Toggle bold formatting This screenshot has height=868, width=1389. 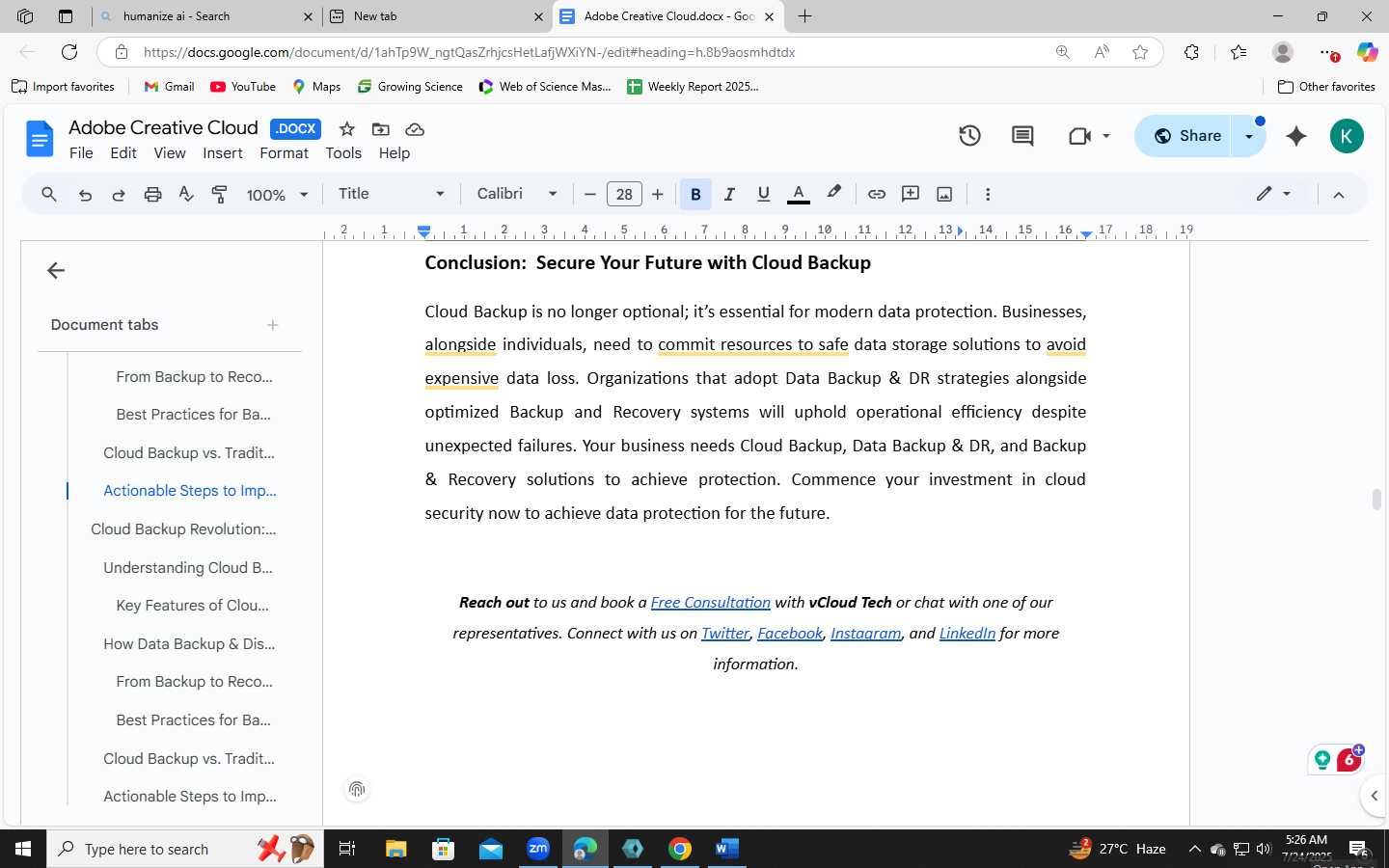(x=695, y=194)
